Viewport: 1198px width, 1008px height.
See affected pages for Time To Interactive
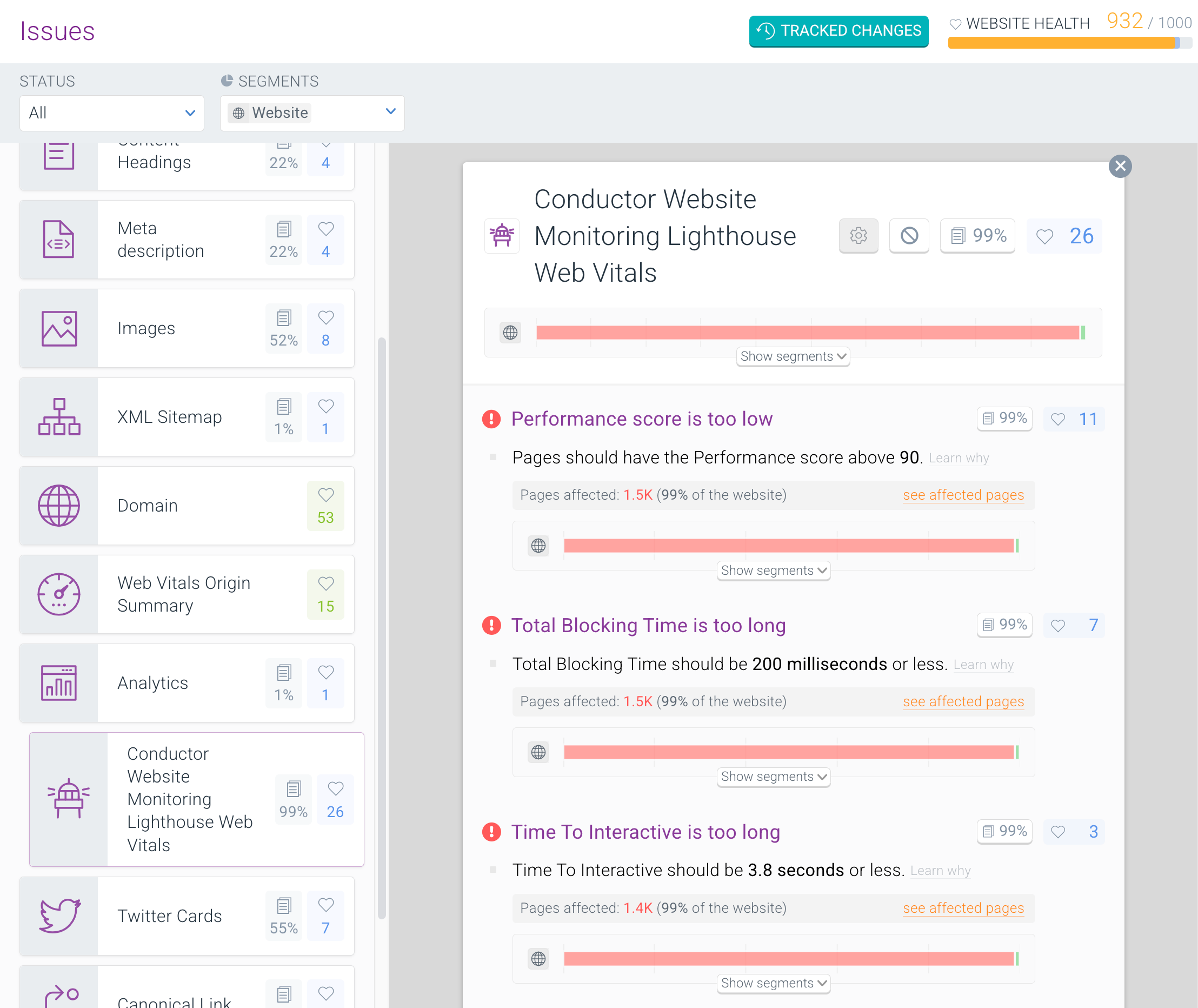(x=963, y=908)
